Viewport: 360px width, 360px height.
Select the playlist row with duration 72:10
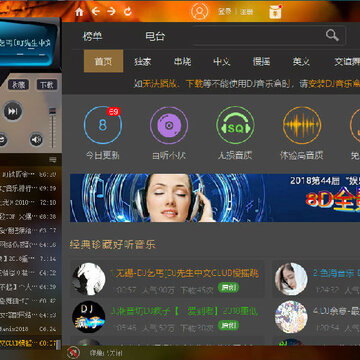28,203
